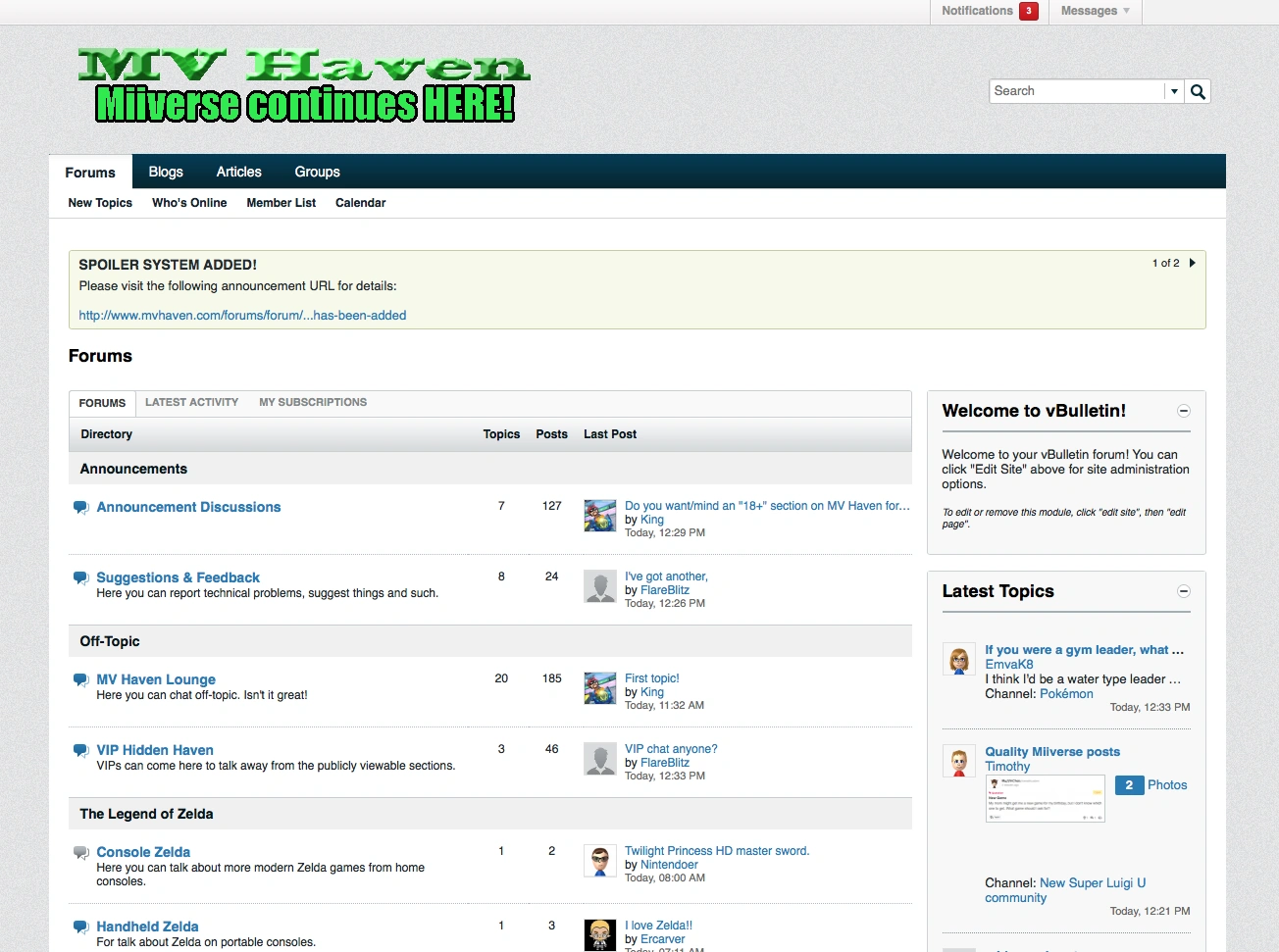The width and height of the screenshot is (1279, 952).
Task: Open "First topic!" last post link
Action: tap(651, 678)
